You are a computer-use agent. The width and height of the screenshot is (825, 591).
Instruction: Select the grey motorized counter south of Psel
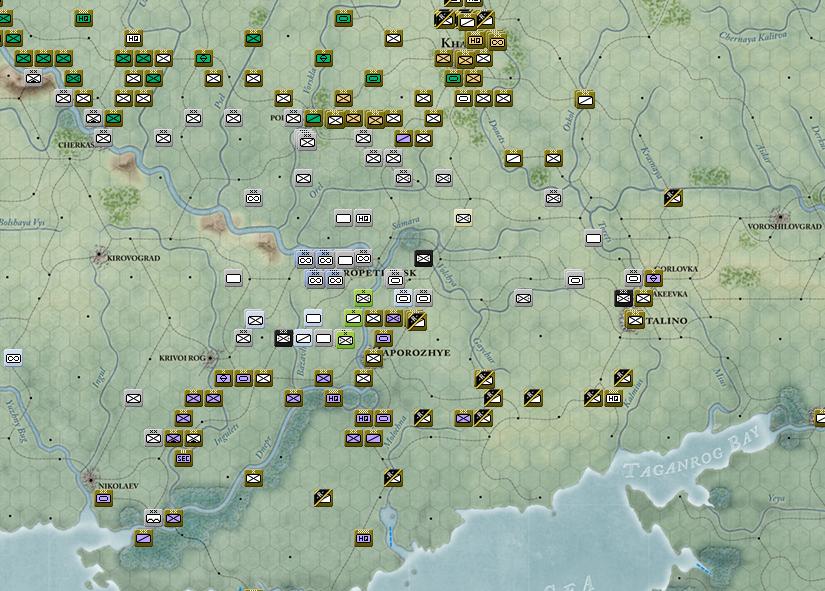tap(253, 198)
